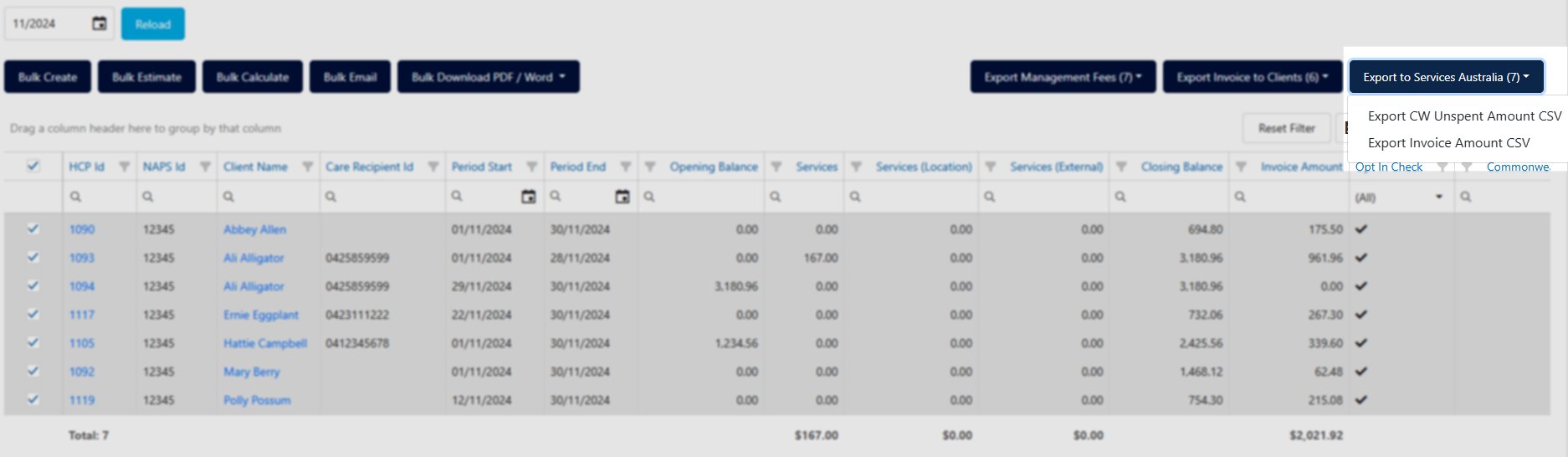Screen dimensions: 1568x457
Task: Open Period Start column filter icon
Action: (x=531, y=167)
